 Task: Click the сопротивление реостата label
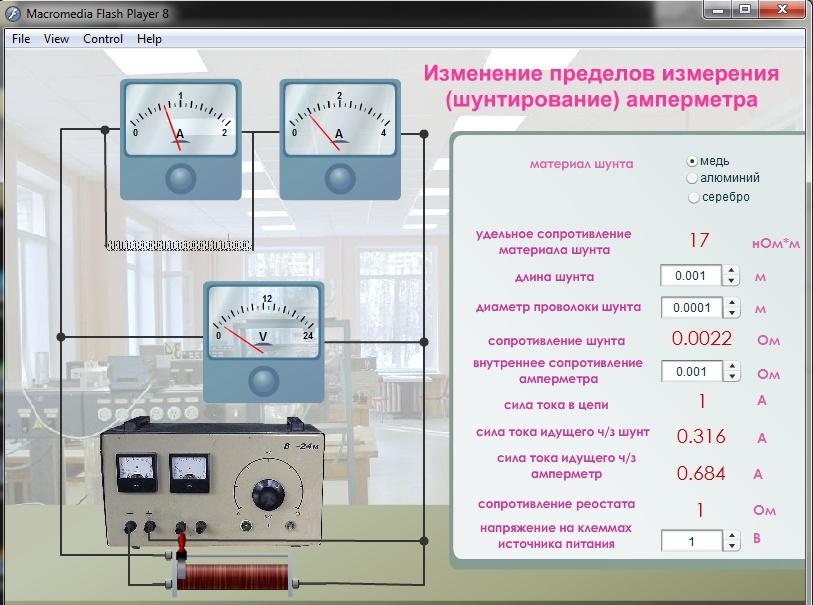pyautogui.click(x=556, y=504)
